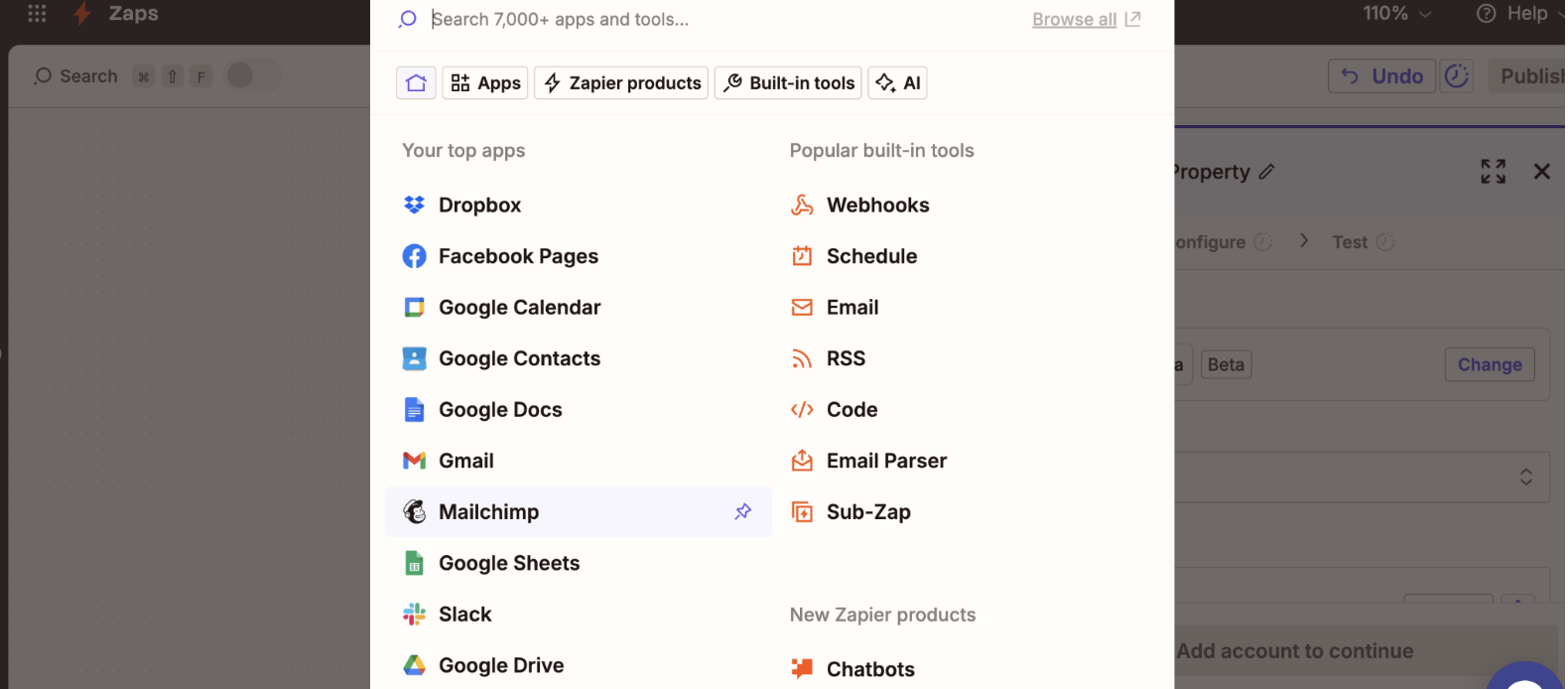Click the chevron between Configure and Test

tap(1304, 241)
